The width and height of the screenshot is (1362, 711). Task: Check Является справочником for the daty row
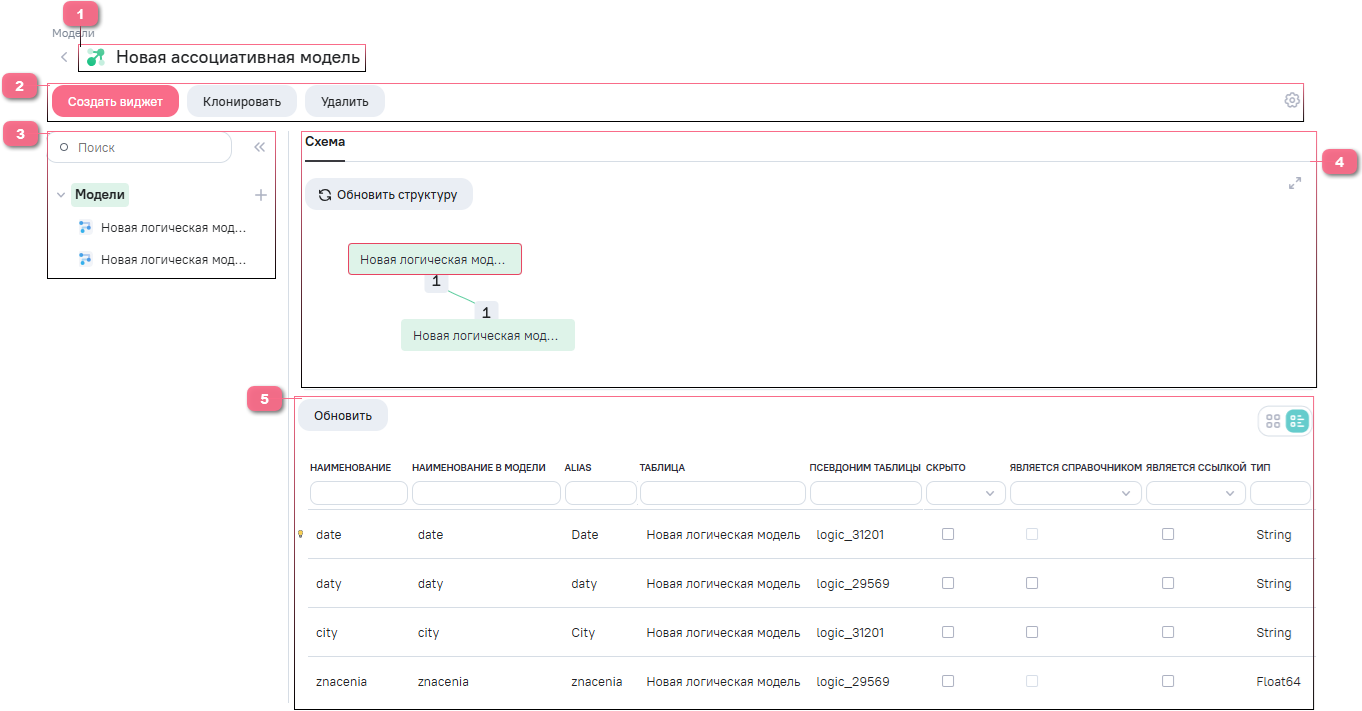(x=1032, y=583)
